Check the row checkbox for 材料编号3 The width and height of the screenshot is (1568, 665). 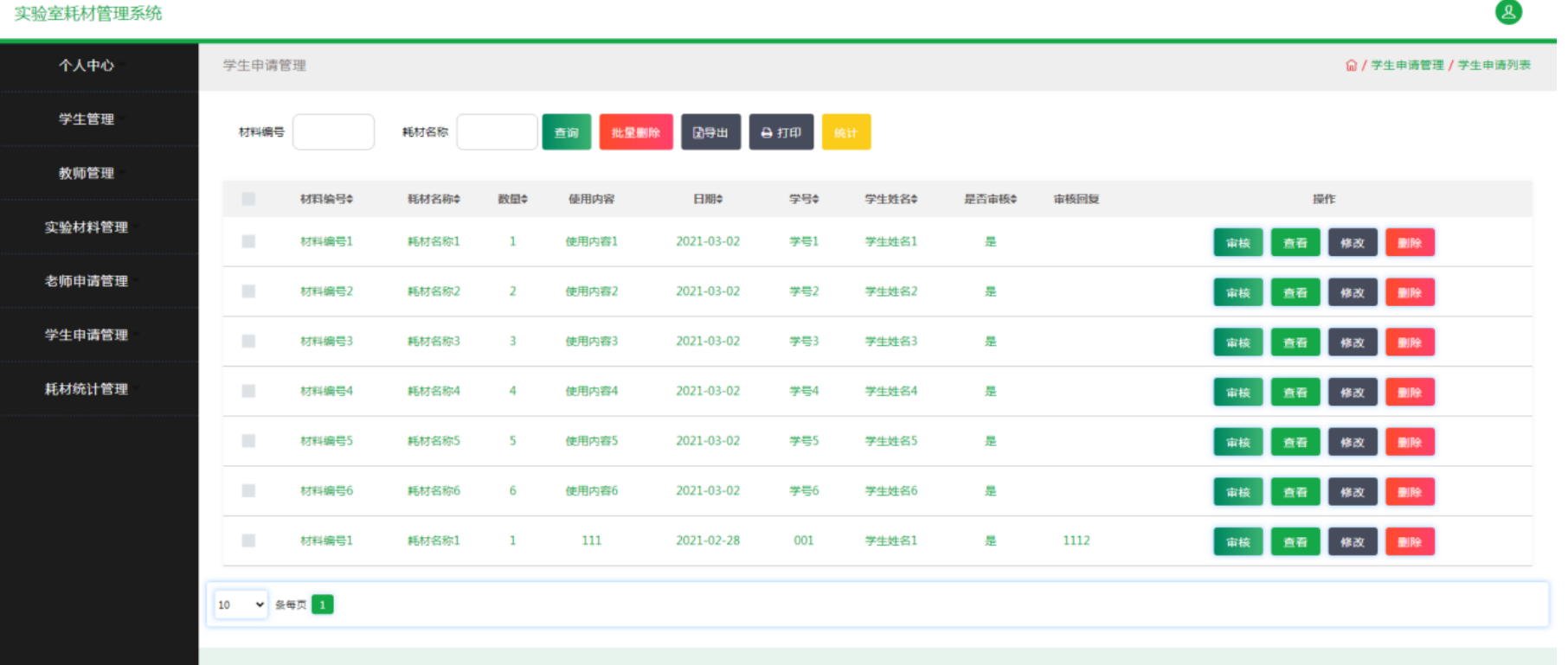click(248, 342)
